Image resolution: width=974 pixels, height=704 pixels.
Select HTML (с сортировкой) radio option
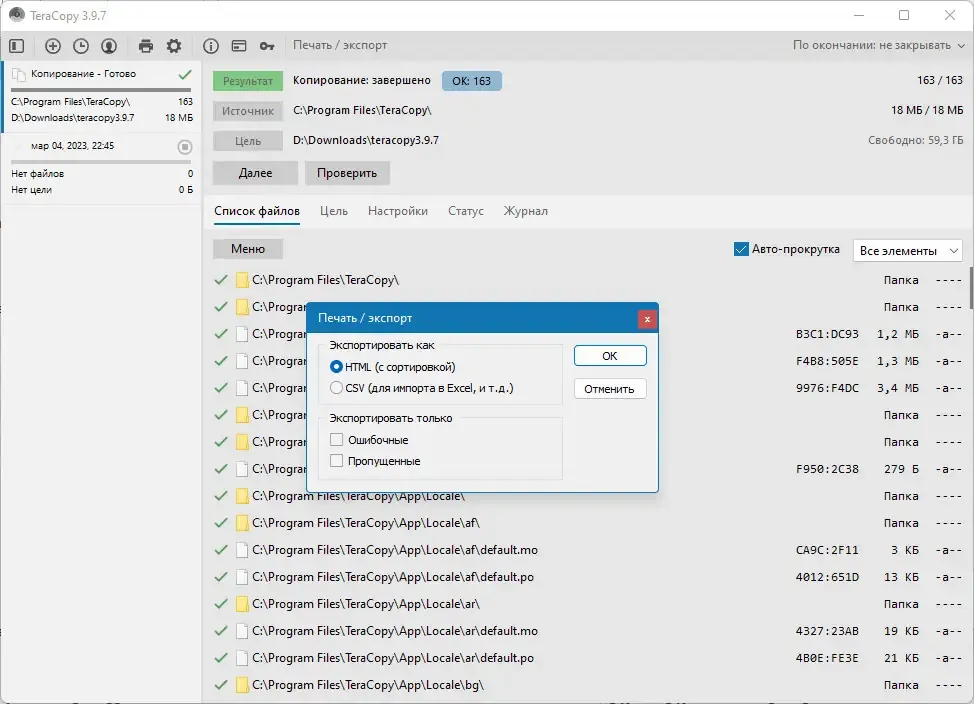336,367
